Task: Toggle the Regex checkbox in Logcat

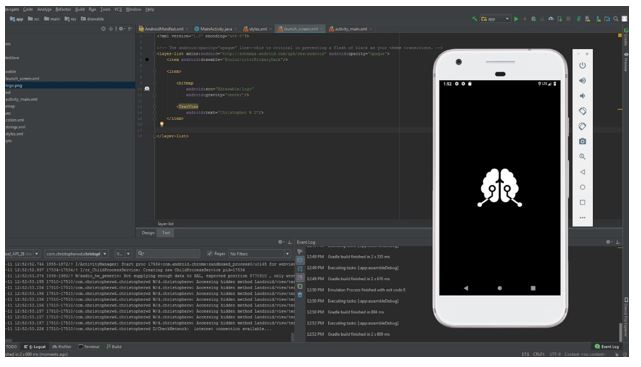Action: click(209, 254)
